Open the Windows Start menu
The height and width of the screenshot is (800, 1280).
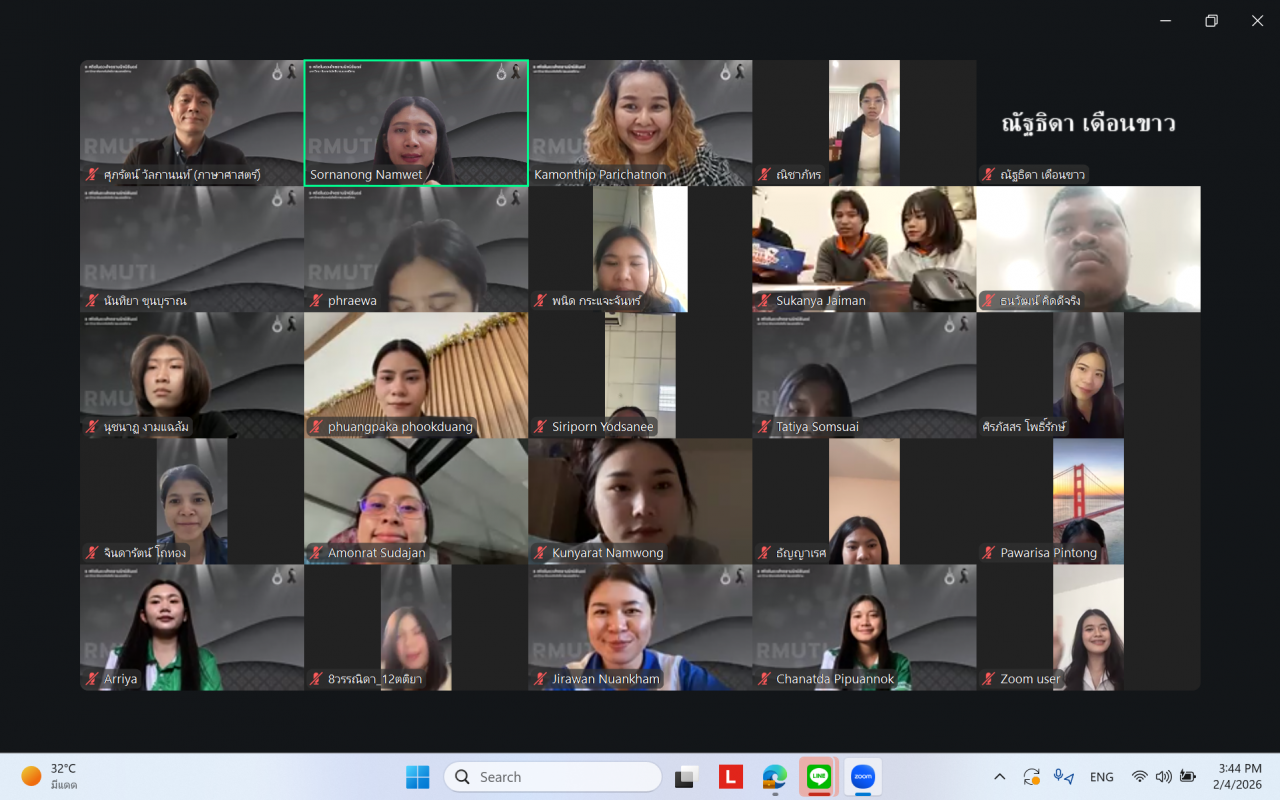(x=417, y=777)
